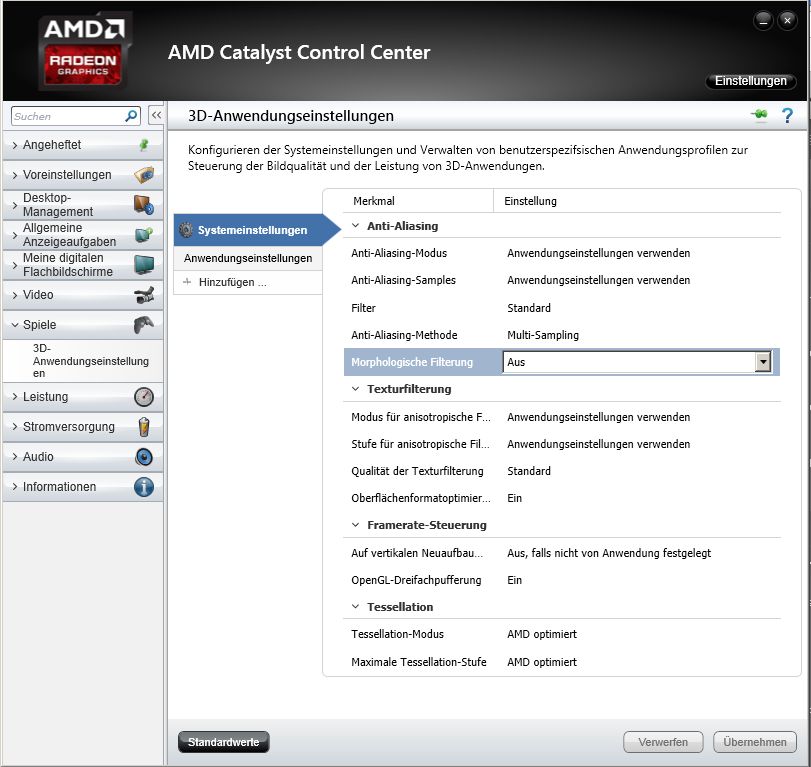Select 3D-Anwendungseinstellungen under Spiele
This screenshot has width=811, height=767.
(x=91, y=360)
